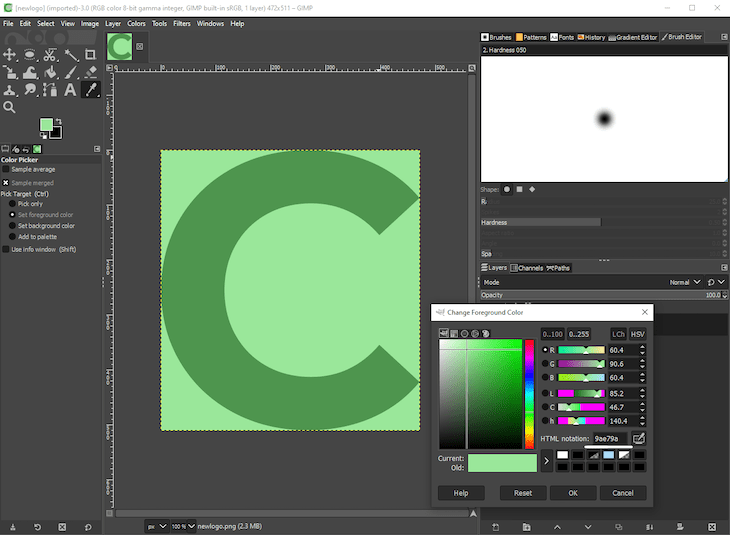730x535 pixels.
Task: Toggle the Use info window checkbox
Action: 6,250
